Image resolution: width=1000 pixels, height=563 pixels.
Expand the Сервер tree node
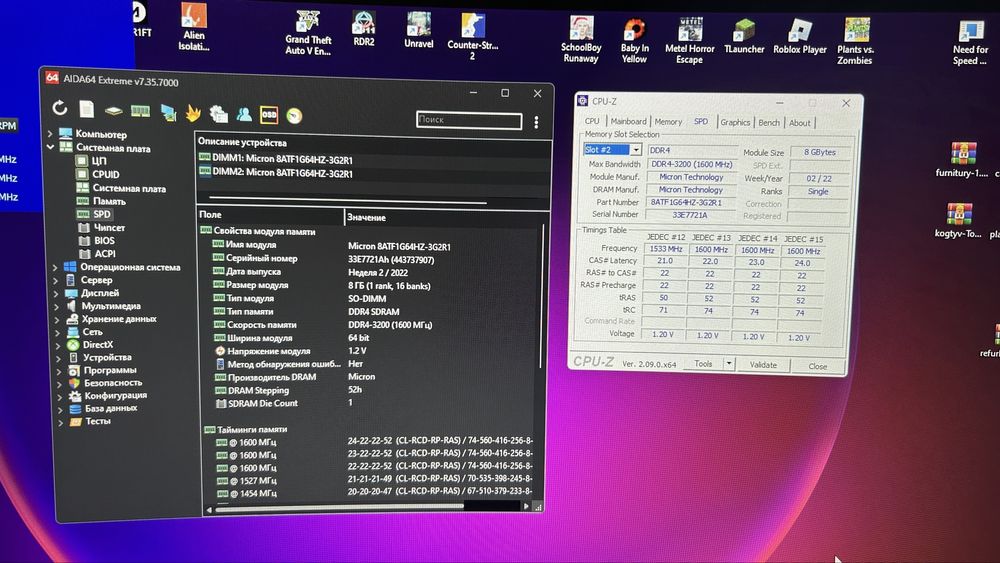pos(55,281)
